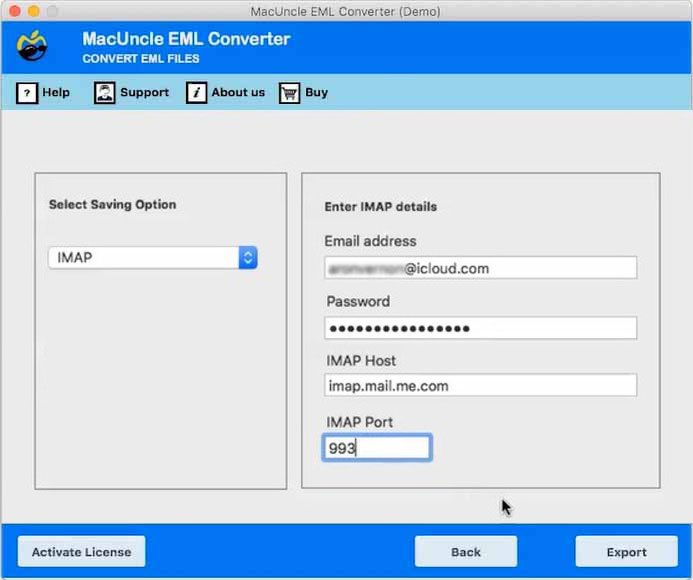Open the Help toolbar label
Viewport: 693px width, 580px height.
click(x=56, y=92)
